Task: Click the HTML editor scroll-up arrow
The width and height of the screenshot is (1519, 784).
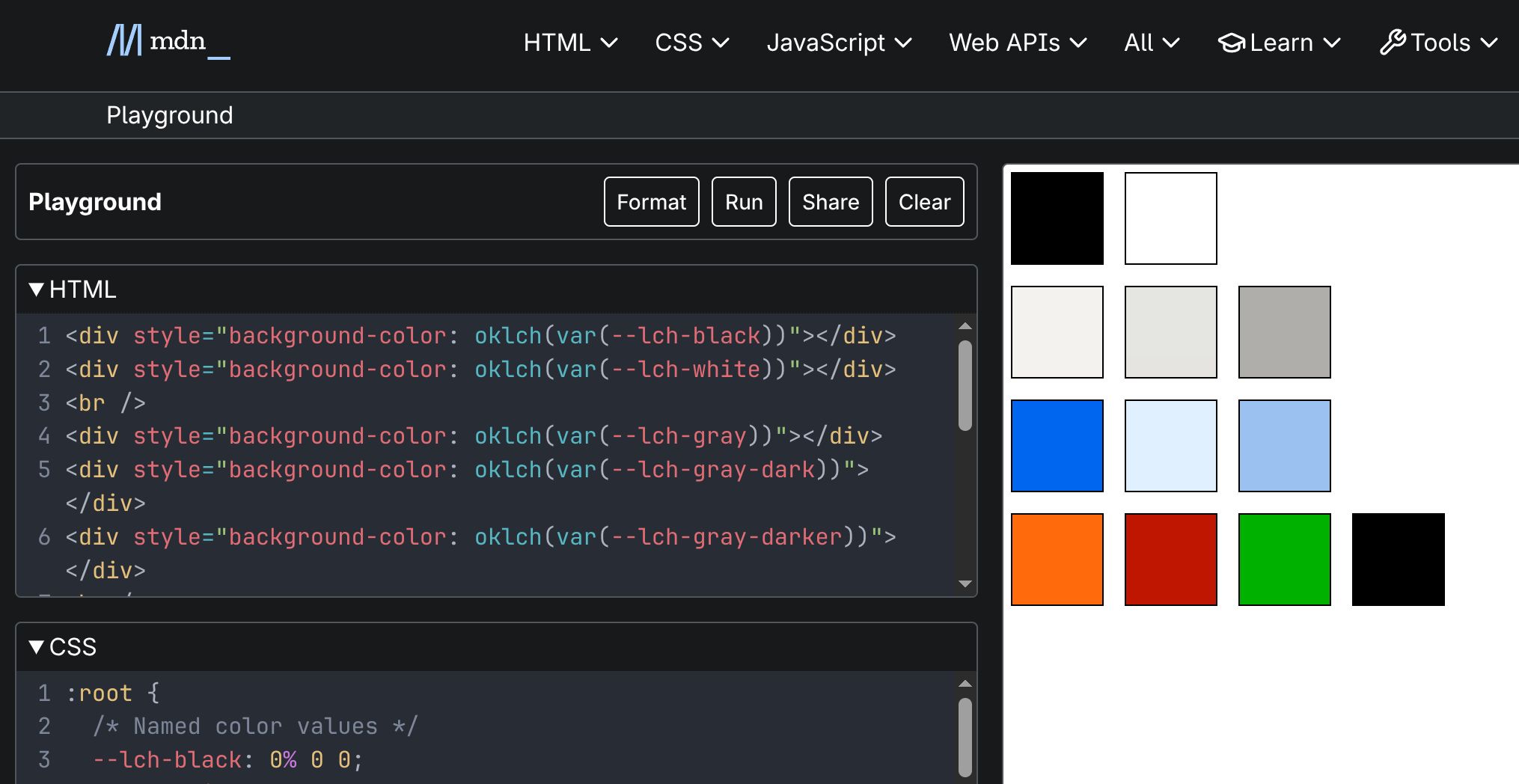Action: [965, 326]
